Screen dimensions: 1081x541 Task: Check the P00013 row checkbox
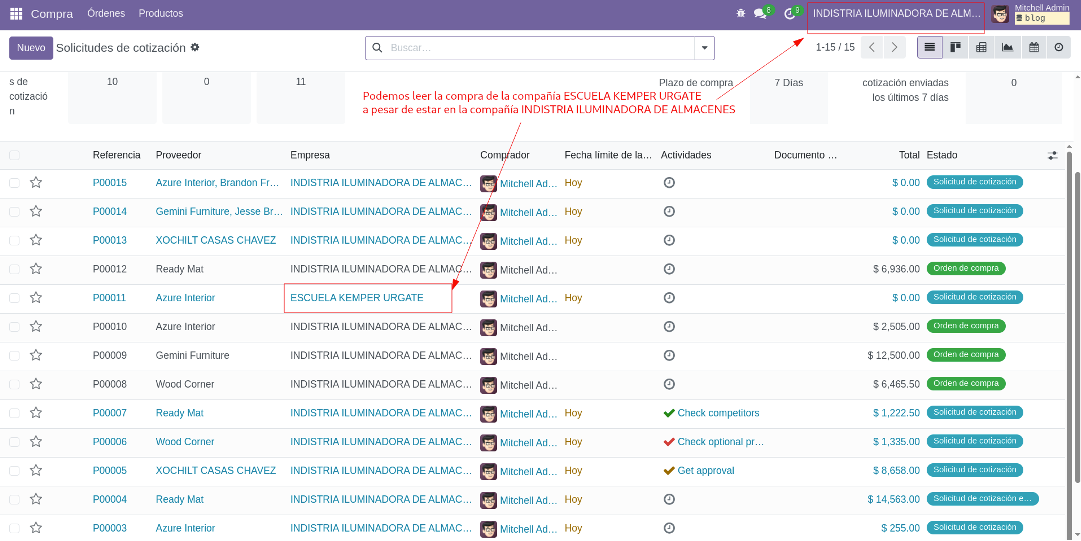point(14,241)
